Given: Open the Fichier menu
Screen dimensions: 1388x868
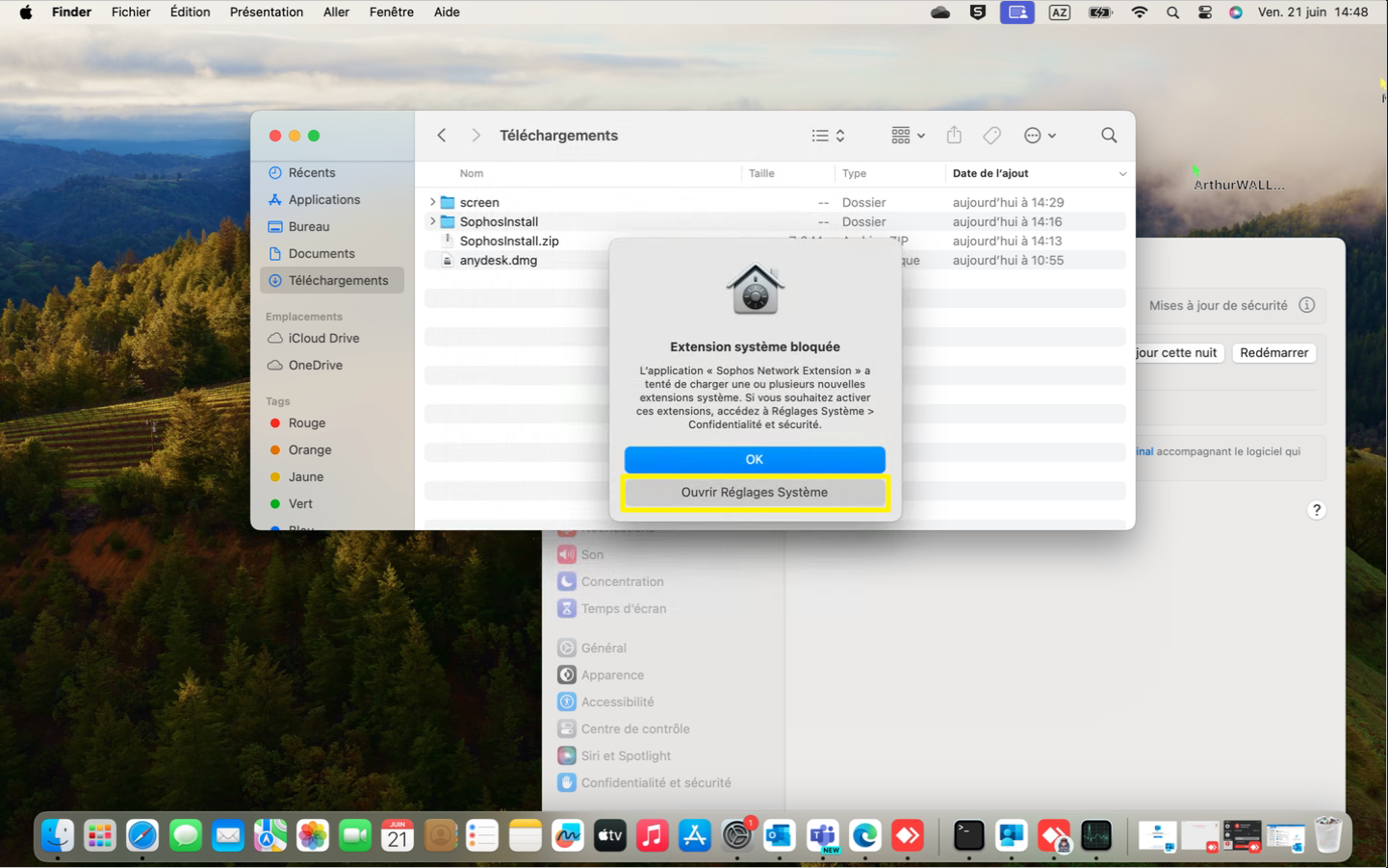Looking at the screenshot, I should [x=131, y=13].
